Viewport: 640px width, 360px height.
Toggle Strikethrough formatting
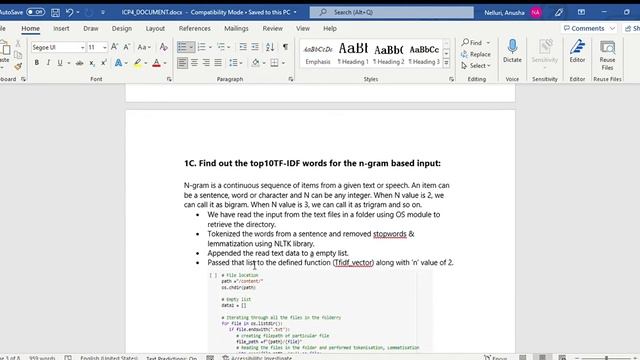80,63
